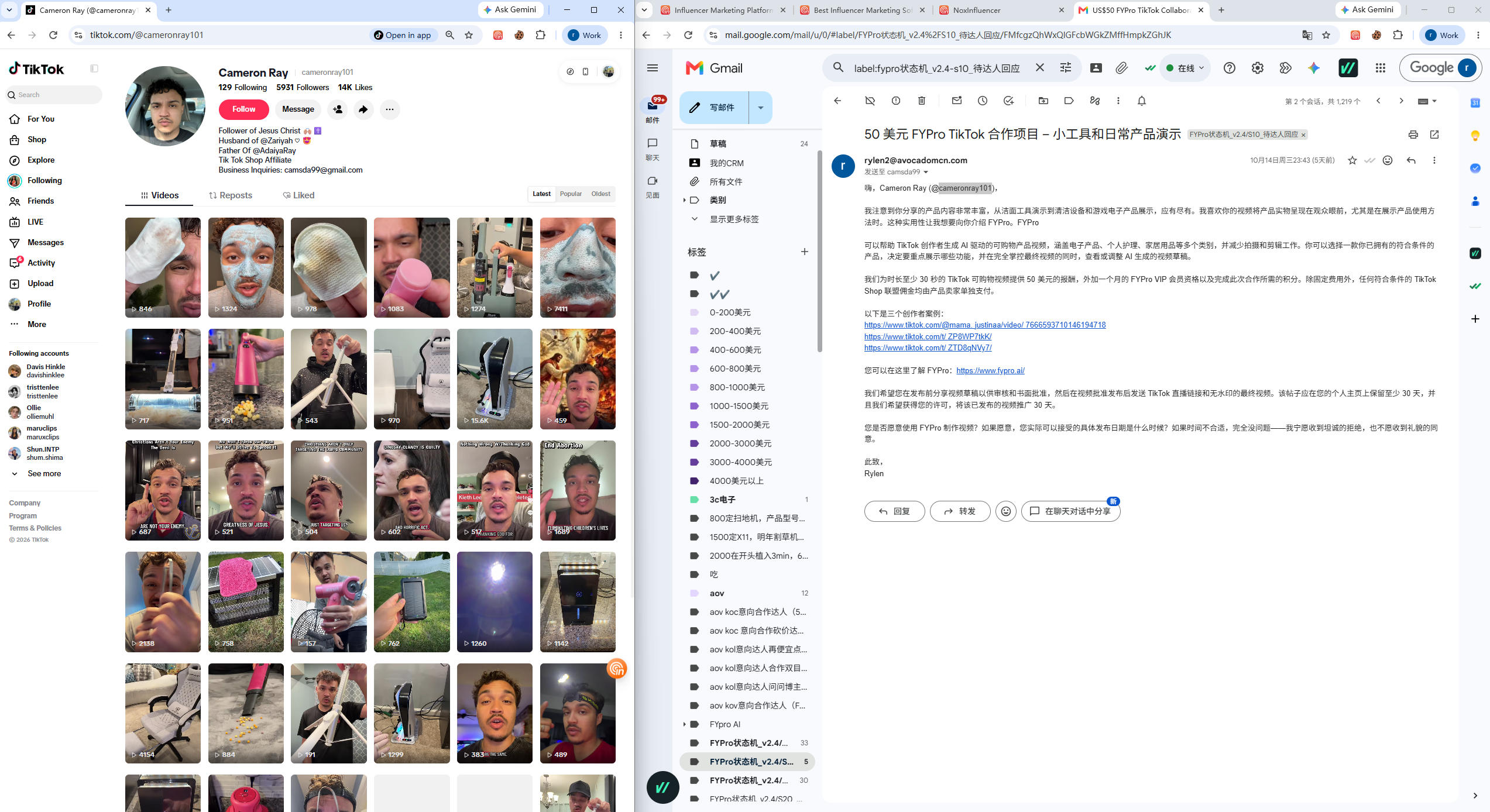Switch video sorting to Popular
Image resolution: width=1490 pixels, height=812 pixels.
(571, 194)
